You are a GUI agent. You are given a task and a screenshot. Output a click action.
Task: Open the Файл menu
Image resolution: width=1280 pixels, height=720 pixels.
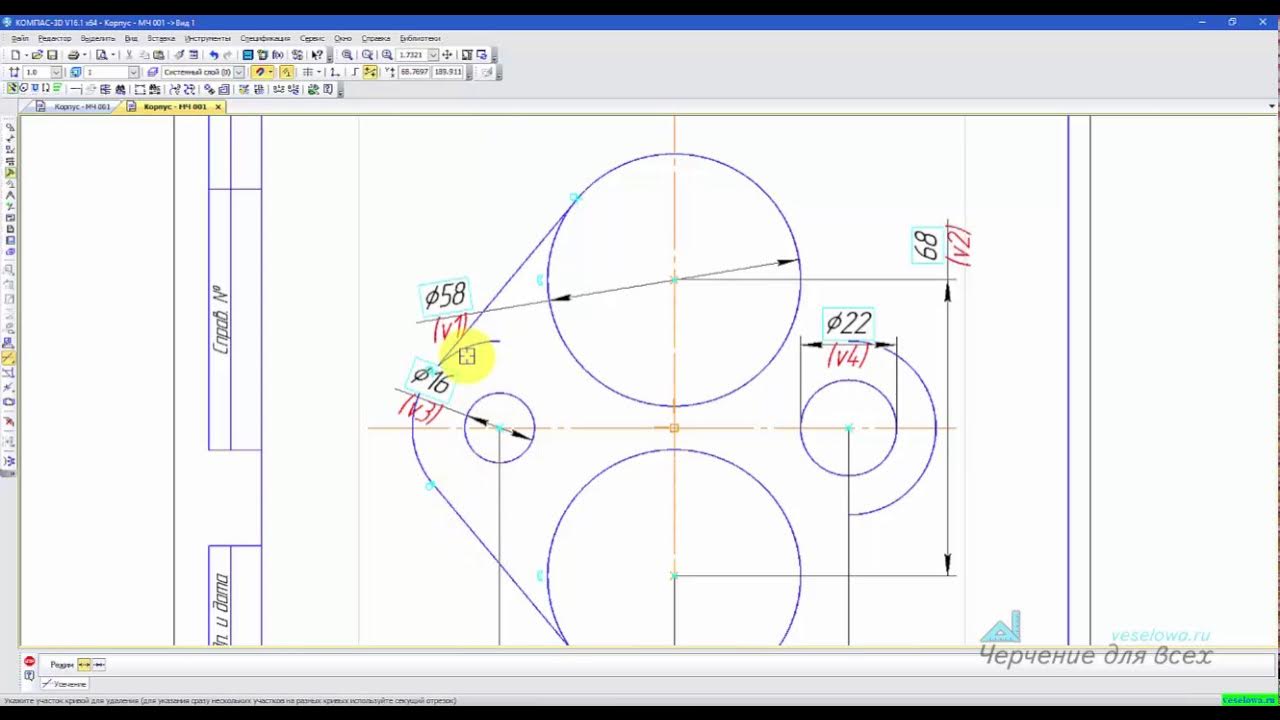click(x=20, y=38)
